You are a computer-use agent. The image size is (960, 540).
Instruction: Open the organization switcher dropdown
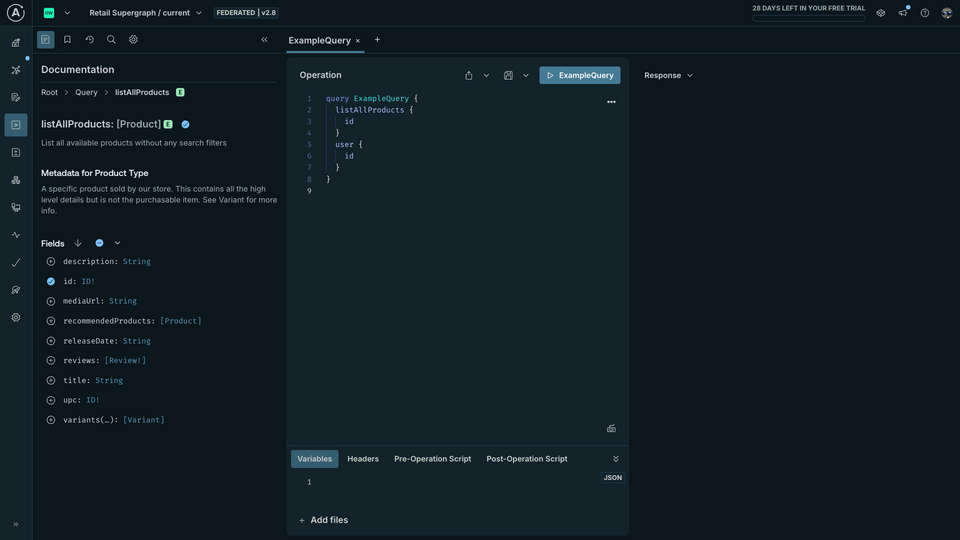67,13
